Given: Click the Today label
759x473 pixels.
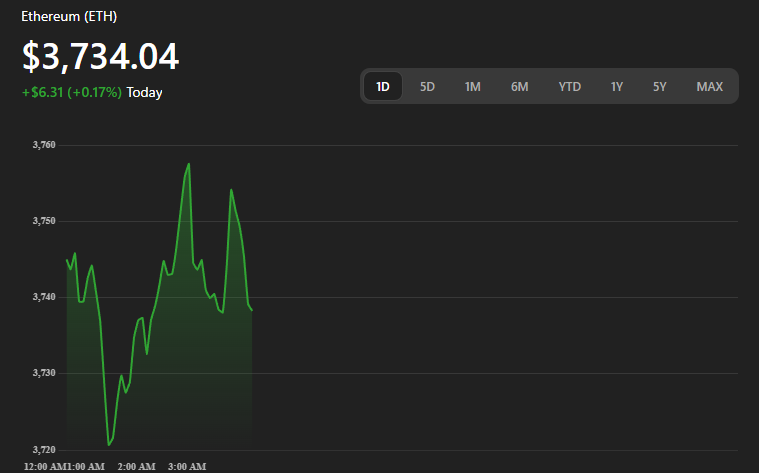Looking at the screenshot, I should (144, 92).
